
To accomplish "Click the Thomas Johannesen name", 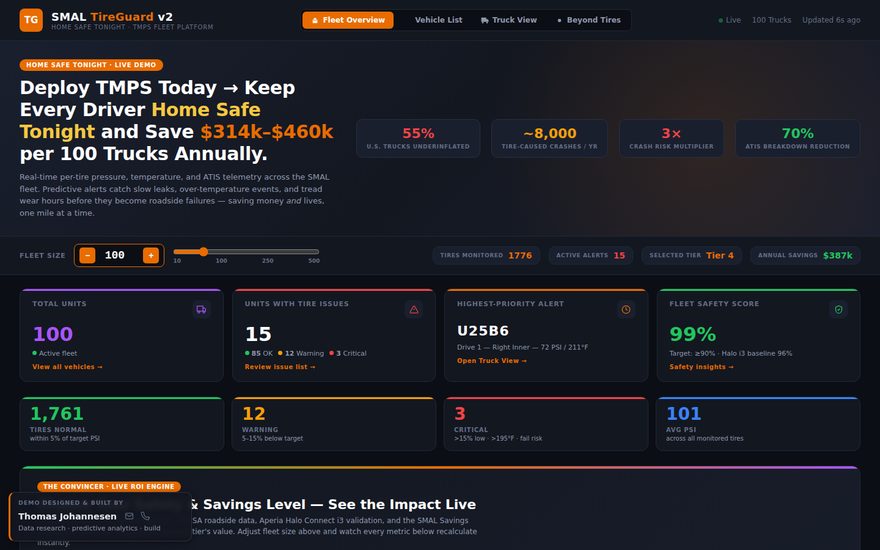I will (x=67, y=516).
